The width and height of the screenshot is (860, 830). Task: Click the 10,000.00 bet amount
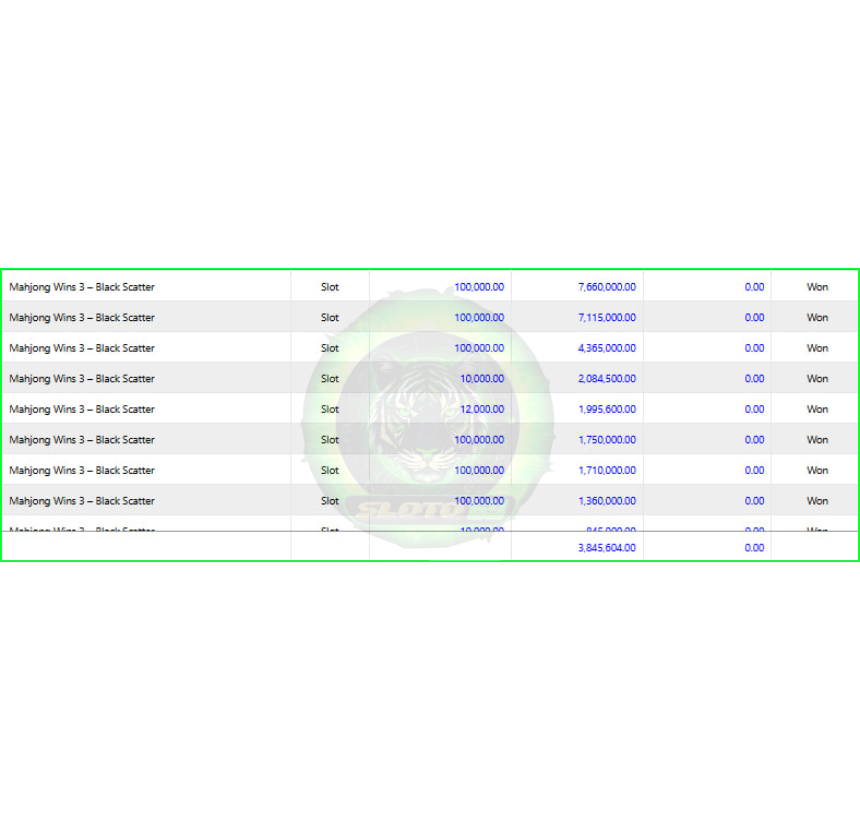pos(482,379)
